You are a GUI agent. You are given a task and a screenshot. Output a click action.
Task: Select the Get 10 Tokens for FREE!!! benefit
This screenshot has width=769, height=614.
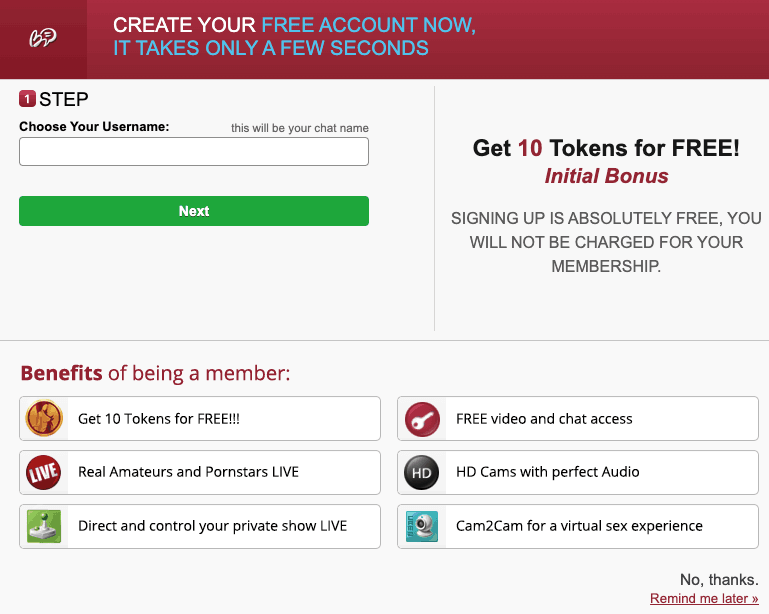click(x=200, y=418)
